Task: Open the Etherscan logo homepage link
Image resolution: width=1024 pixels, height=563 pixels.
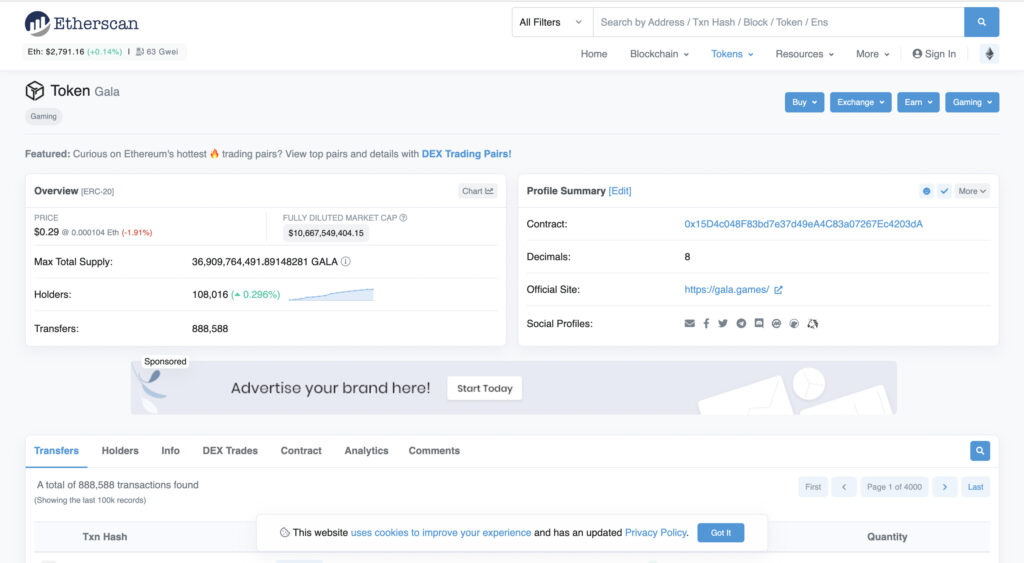Action: [x=82, y=24]
